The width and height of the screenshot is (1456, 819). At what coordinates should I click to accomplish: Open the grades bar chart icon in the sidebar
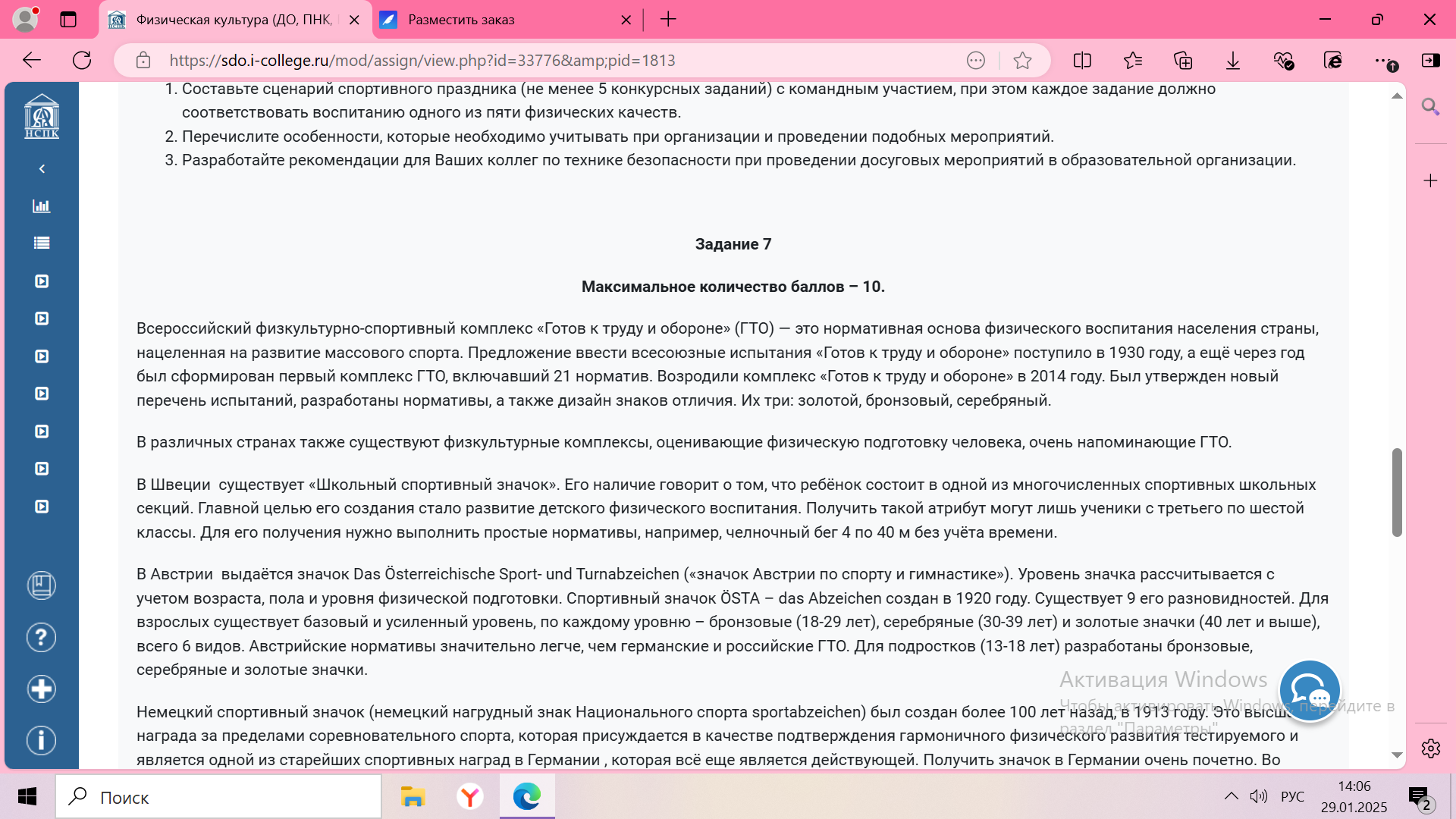[42, 206]
